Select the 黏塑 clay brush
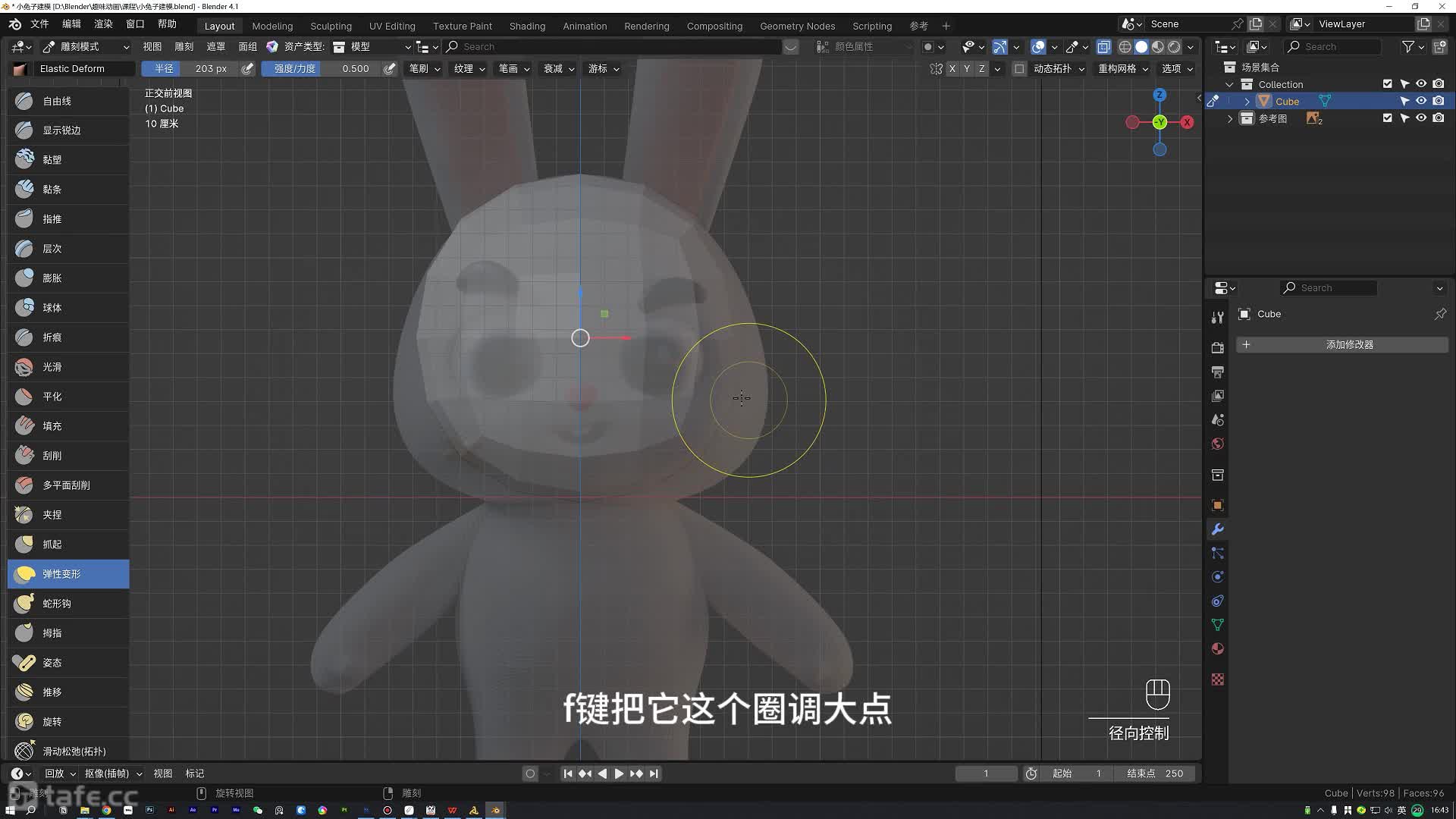This screenshot has width=1456, height=819. click(68, 160)
